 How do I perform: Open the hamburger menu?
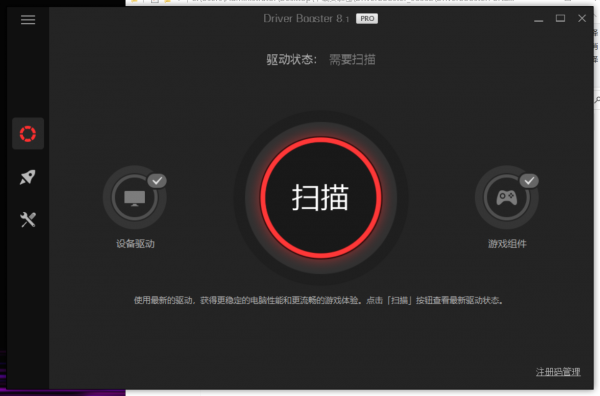point(28,20)
